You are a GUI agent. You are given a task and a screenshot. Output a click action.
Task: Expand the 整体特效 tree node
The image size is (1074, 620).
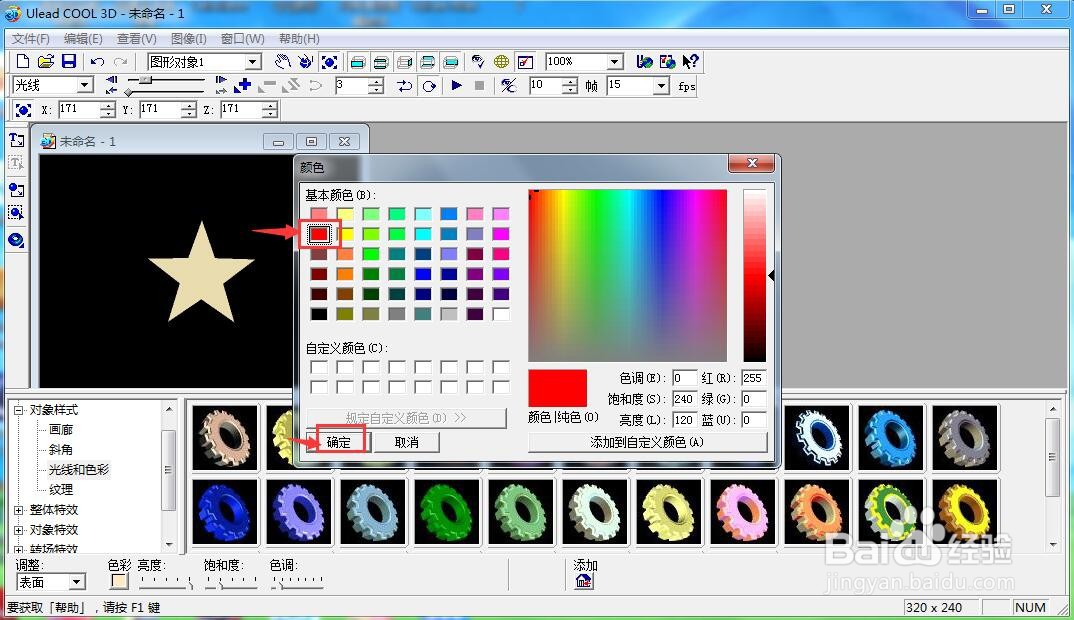pyautogui.click(x=18, y=510)
